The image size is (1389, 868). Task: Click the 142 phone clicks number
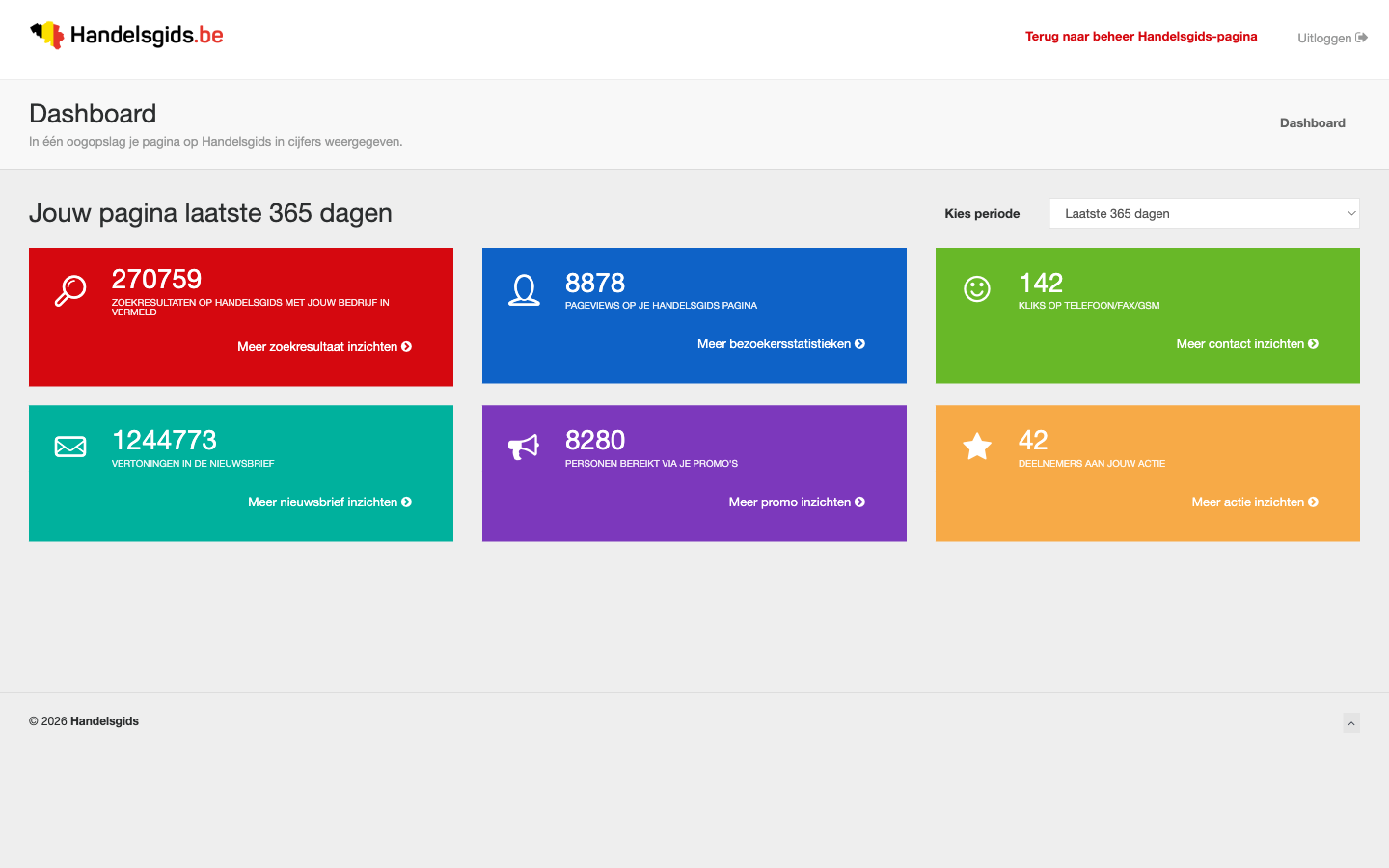(1041, 283)
